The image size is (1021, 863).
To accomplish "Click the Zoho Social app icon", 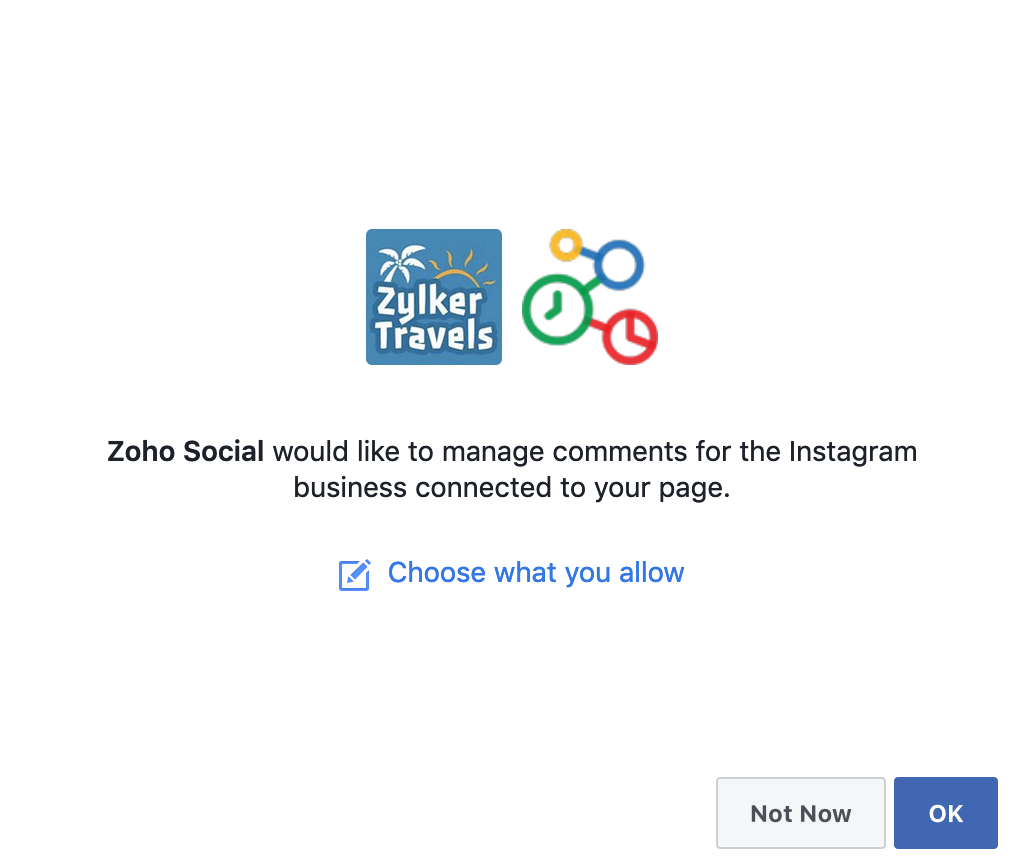I will [x=589, y=297].
